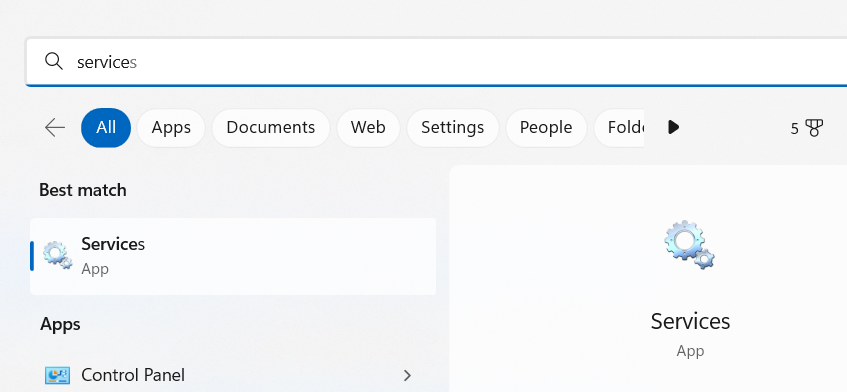Viewport: 847px width, 392px height.
Task: Select the People filter tab
Action: pyautogui.click(x=546, y=127)
